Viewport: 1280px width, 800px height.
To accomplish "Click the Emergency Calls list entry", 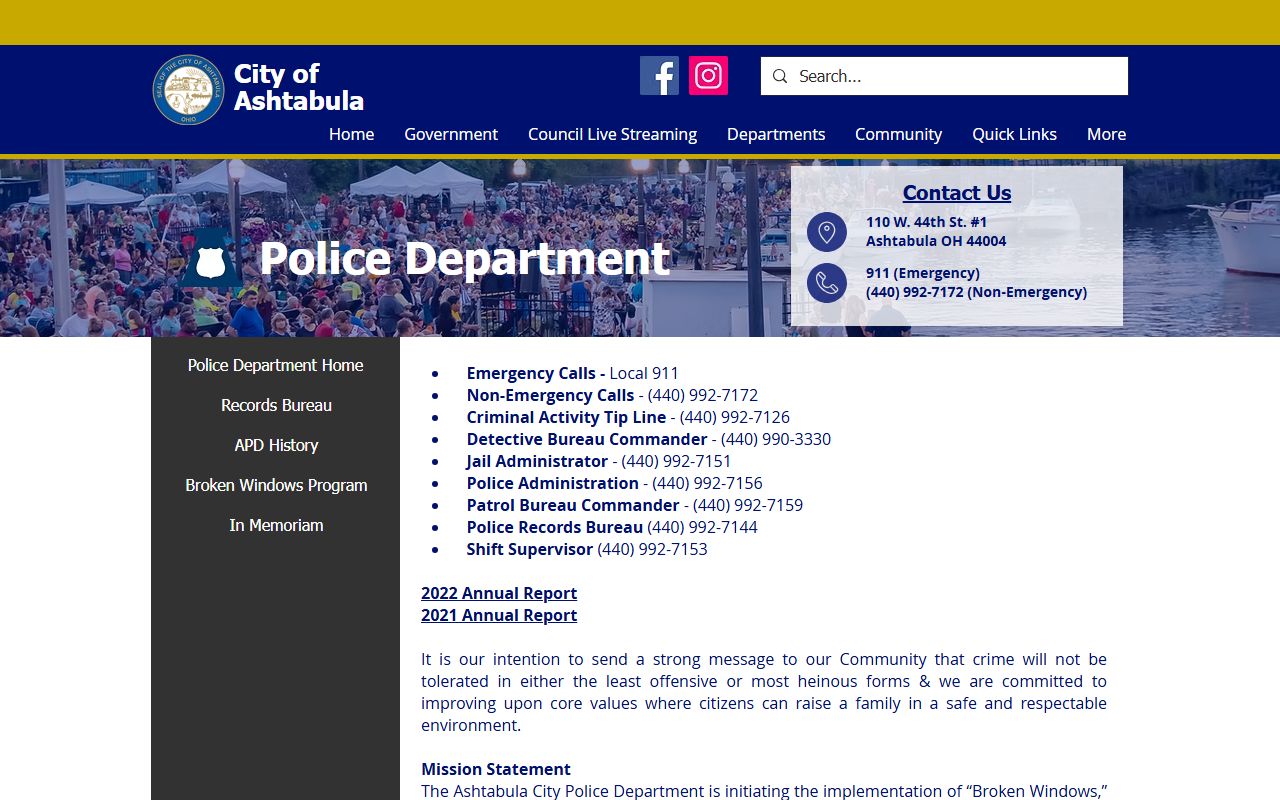I will click(x=572, y=373).
